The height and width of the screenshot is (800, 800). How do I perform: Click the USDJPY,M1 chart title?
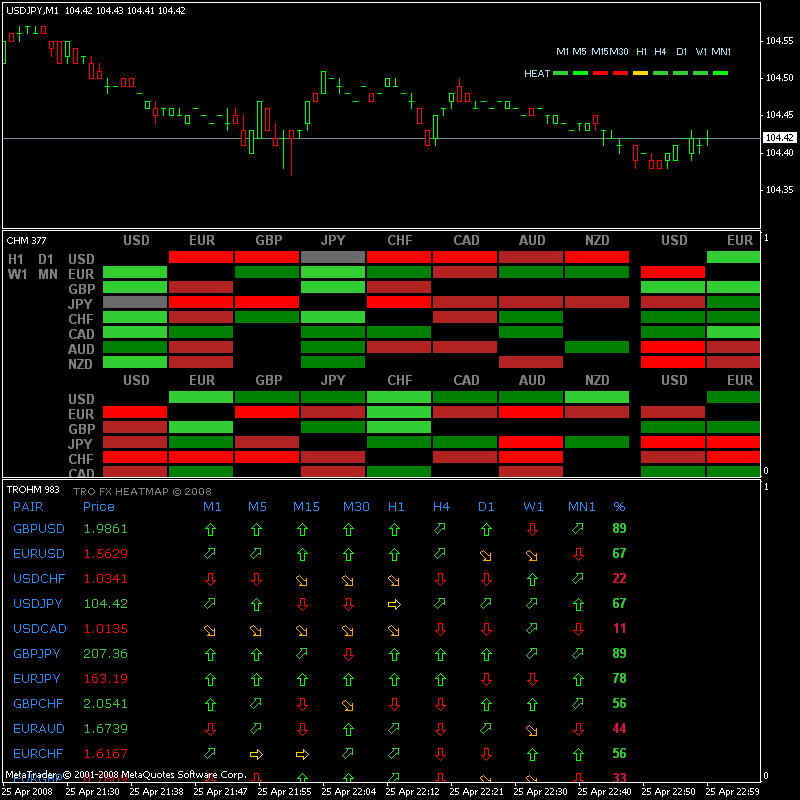coord(32,11)
